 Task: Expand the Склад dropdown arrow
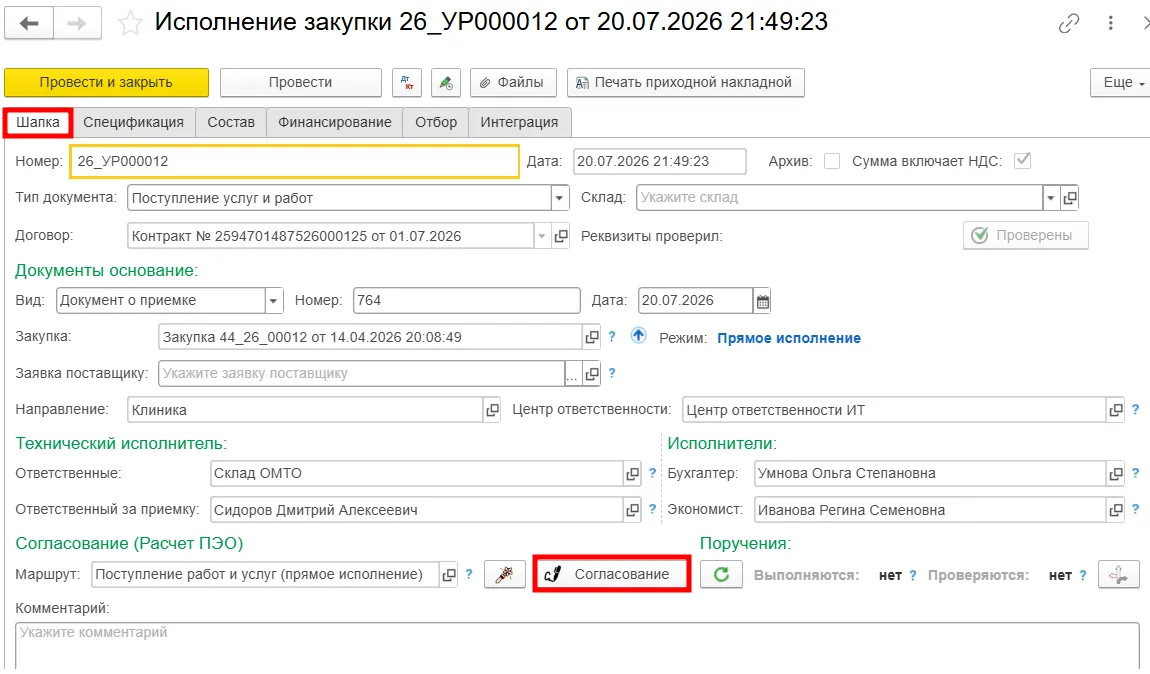[1051, 198]
